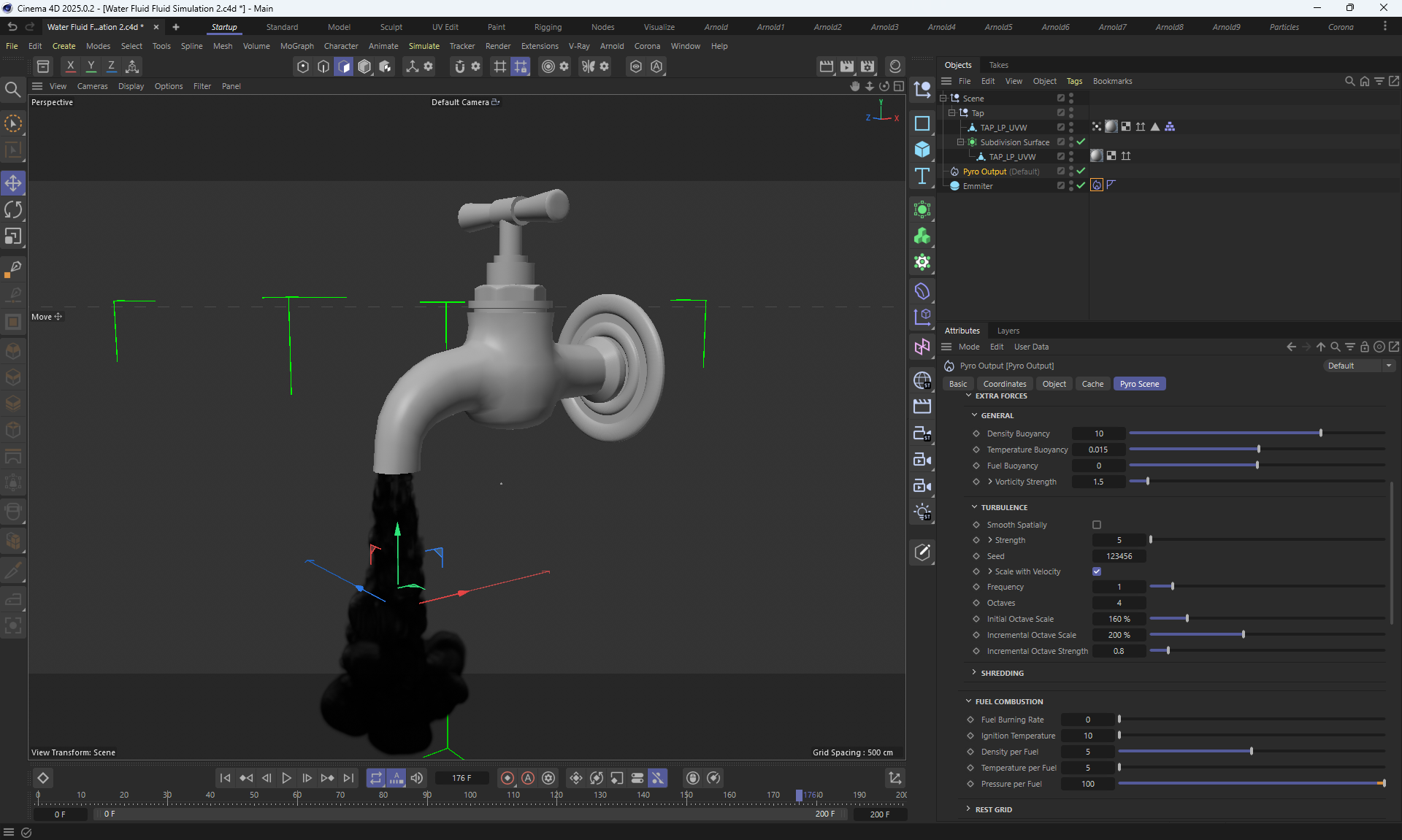Collapse the Subdivision Surface tree item
1402x840 pixels.
pos(961,142)
